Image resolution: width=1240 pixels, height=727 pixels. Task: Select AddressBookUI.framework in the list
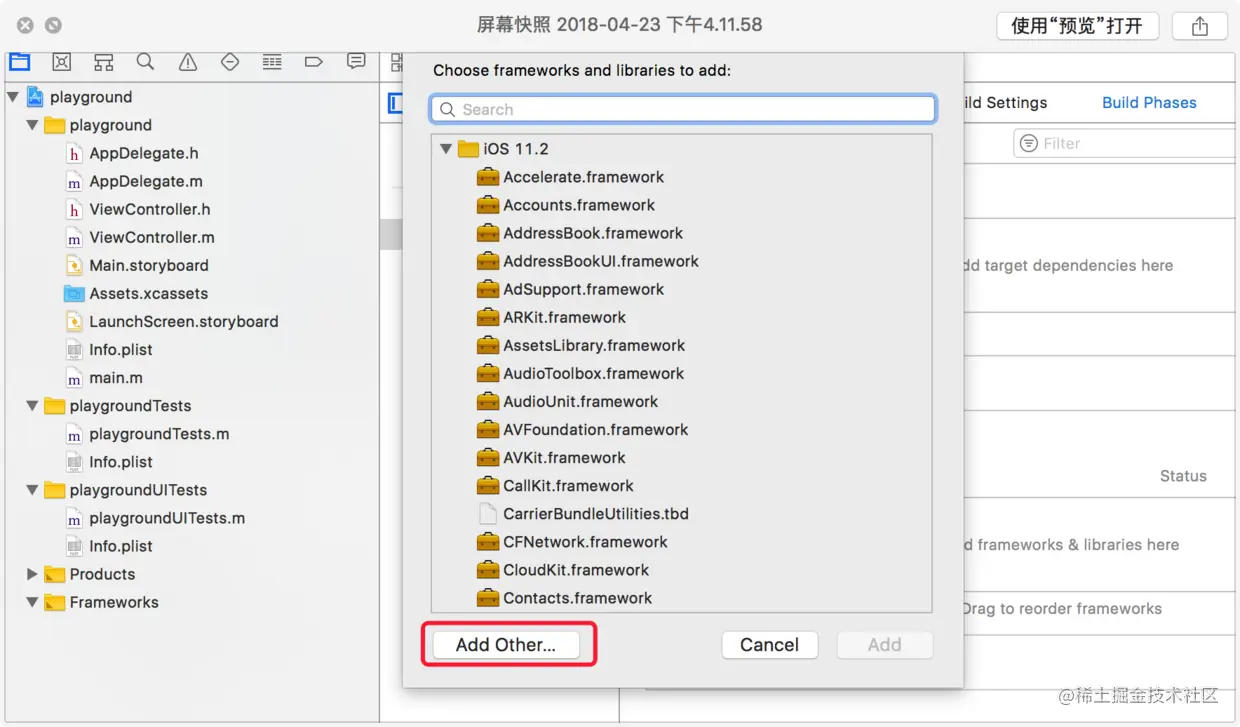[601, 261]
